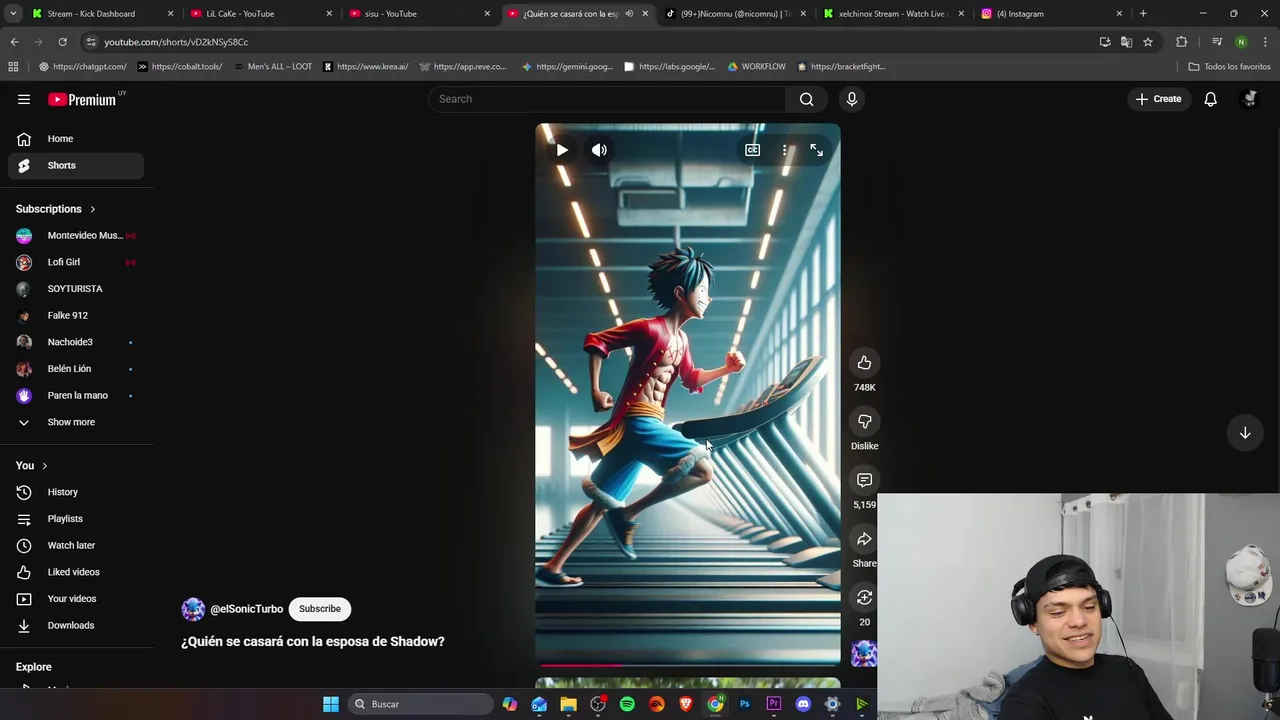The height and width of the screenshot is (720, 1280).
Task: Open the Short's more options menu
Action: 785,150
